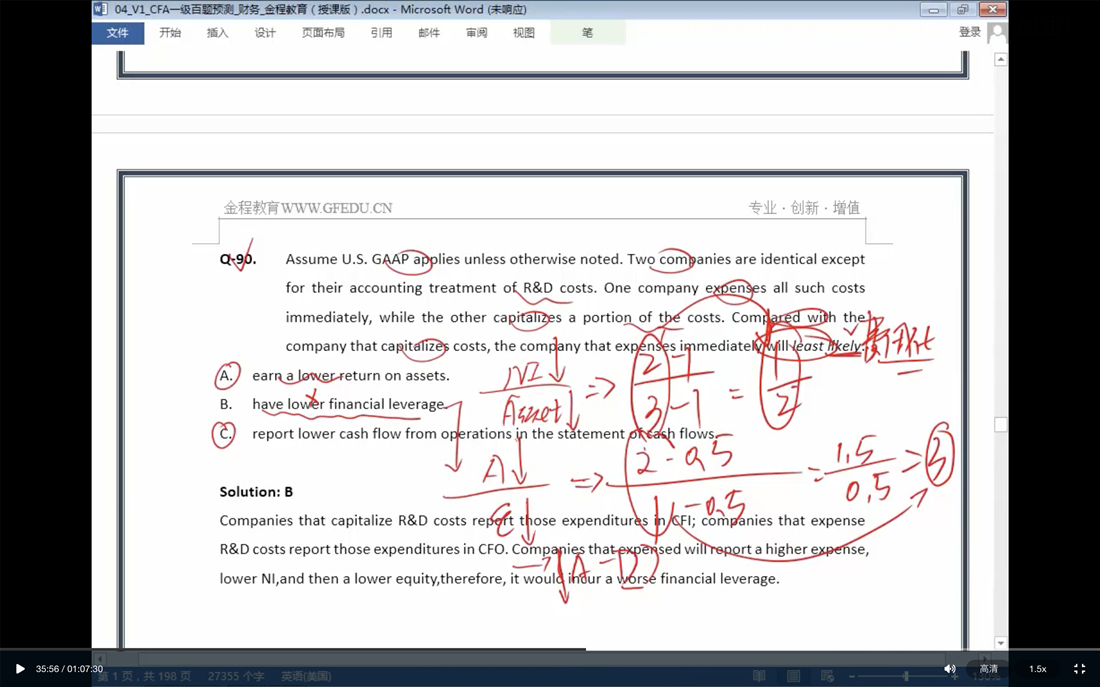Select the 引用 ribbon tab
Viewport: 1100px width, 687px height.
(382, 32)
